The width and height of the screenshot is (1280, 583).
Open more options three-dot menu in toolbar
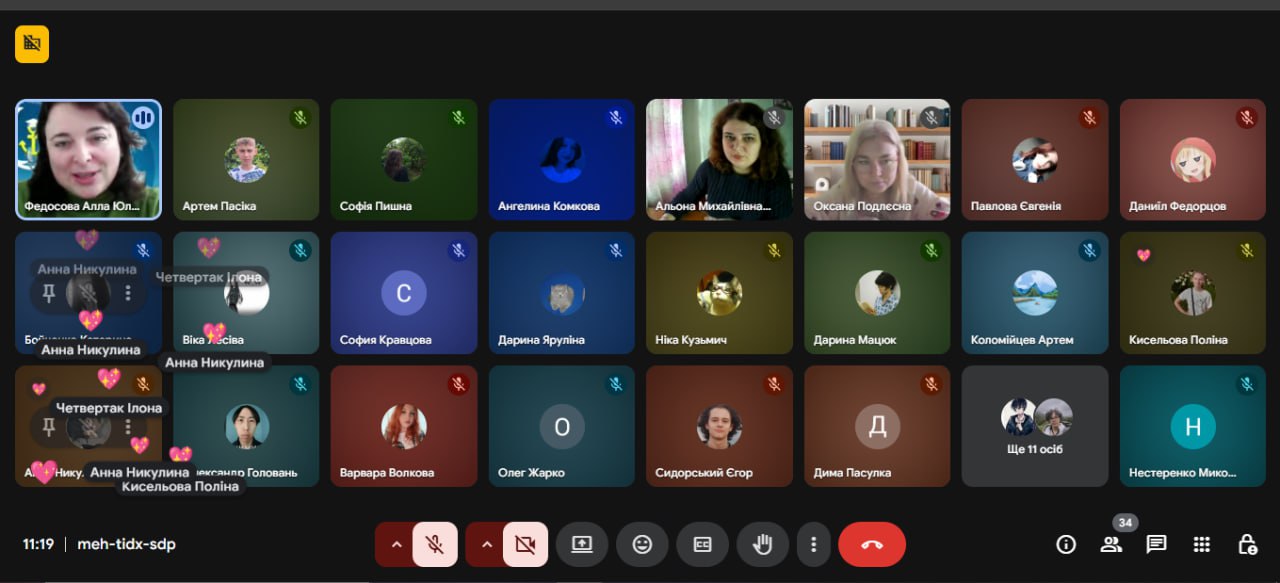(814, 545)
